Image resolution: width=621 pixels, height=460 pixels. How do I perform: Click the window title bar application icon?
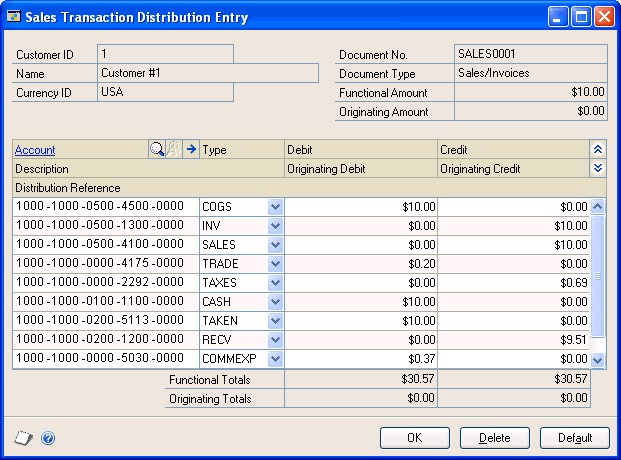click(x=13, y=17)
